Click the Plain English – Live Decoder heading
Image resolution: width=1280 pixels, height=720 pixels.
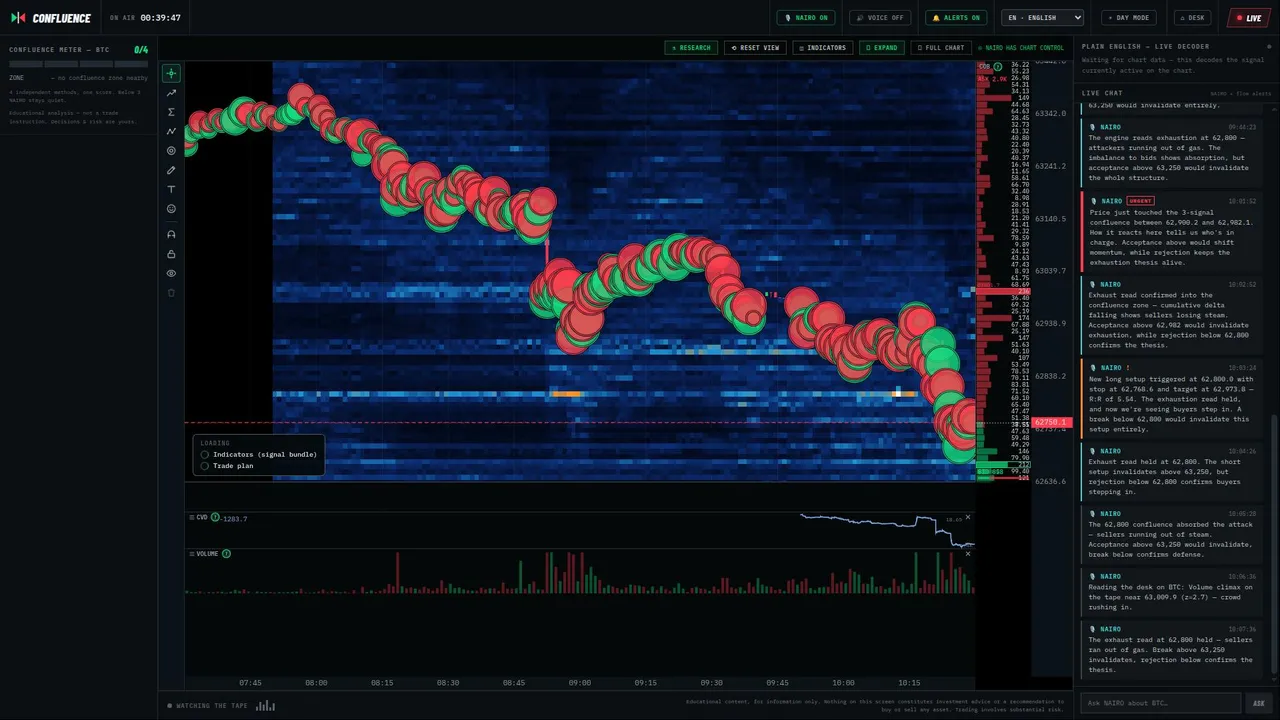pos(1145,47)
